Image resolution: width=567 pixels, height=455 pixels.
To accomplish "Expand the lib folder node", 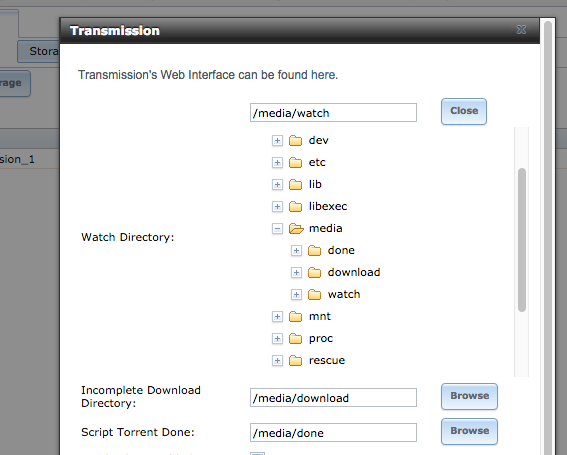I will coord(277,184).
